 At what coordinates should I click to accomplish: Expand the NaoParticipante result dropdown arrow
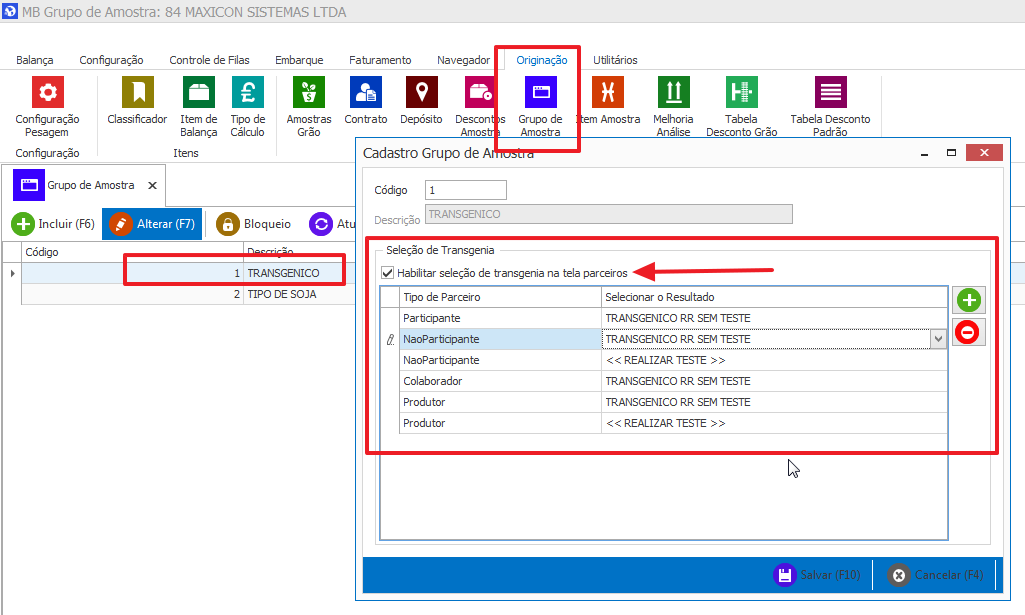[x=939, y=339]
